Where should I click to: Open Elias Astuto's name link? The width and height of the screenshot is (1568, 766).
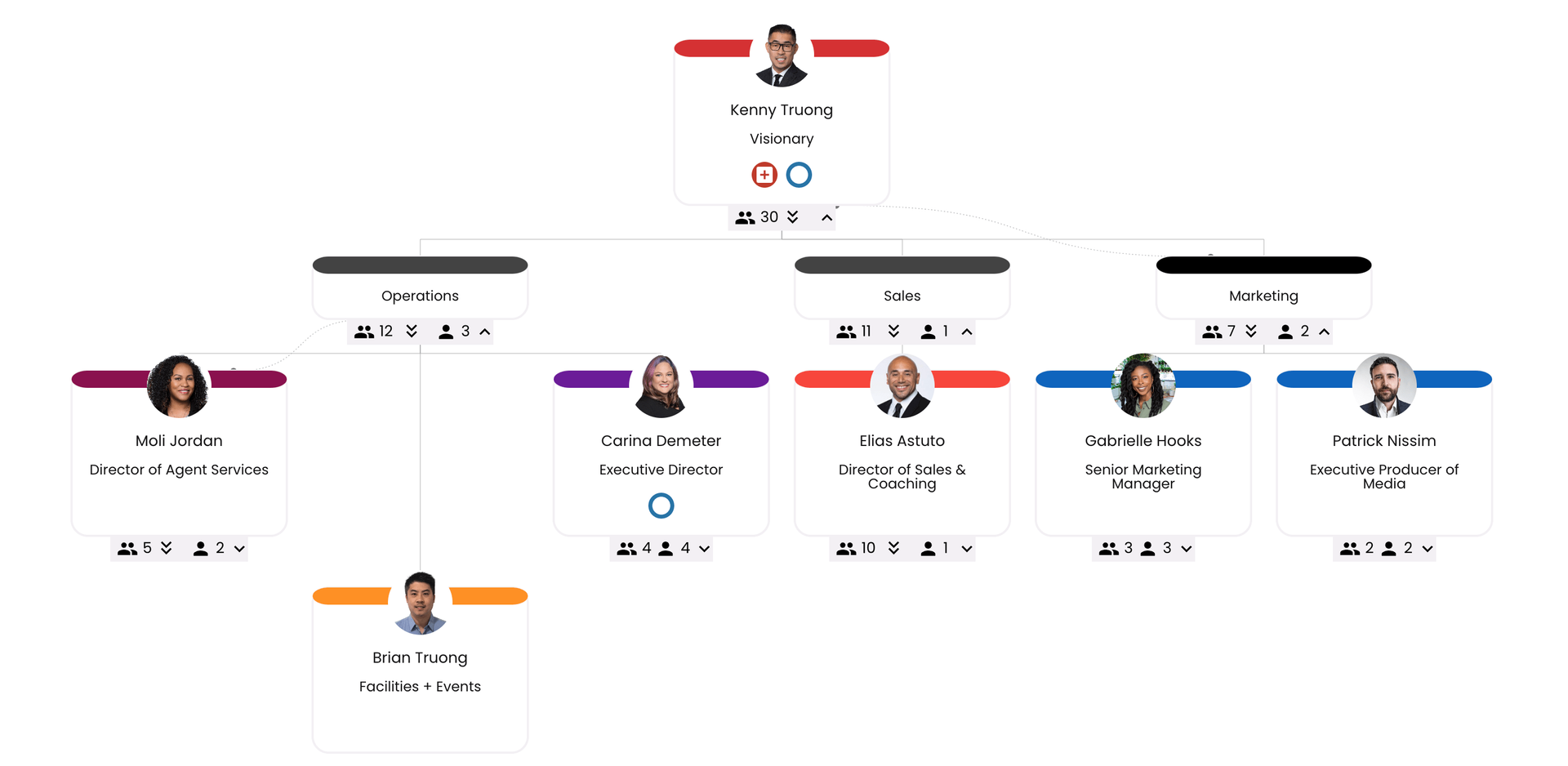(x=902, y=441)
